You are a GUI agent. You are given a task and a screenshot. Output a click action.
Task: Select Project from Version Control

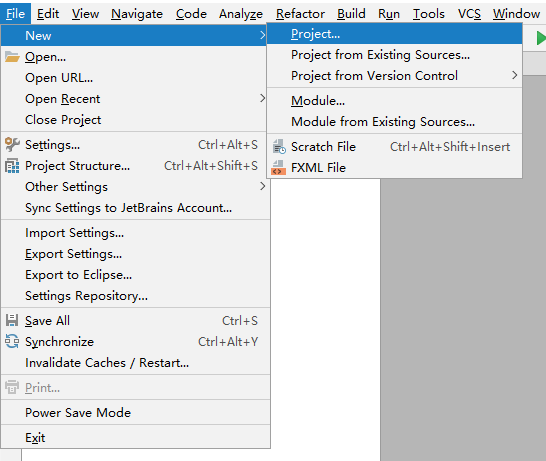[395, 76]
